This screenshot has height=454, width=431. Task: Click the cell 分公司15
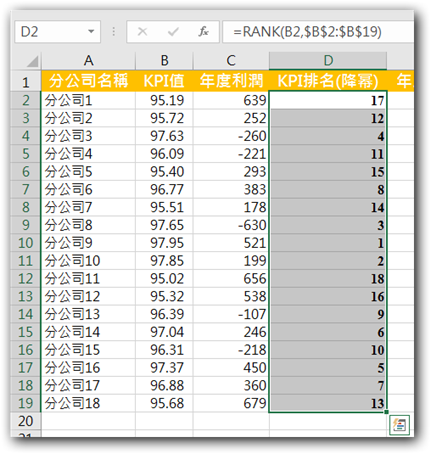pyautogui.click(x=88, y=350)
